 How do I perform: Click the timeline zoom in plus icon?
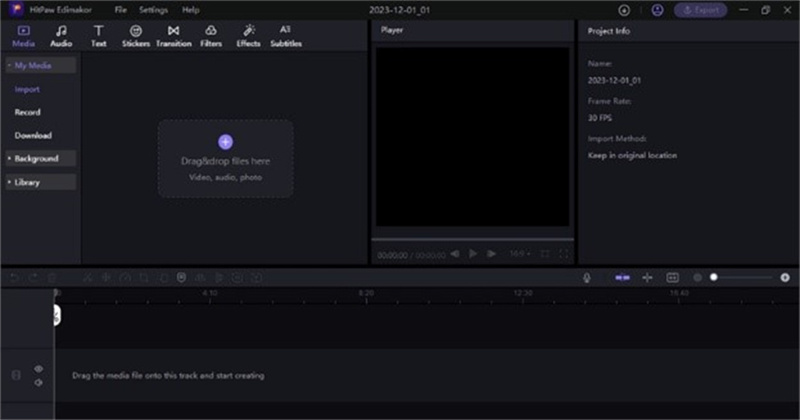coord(785,278)
